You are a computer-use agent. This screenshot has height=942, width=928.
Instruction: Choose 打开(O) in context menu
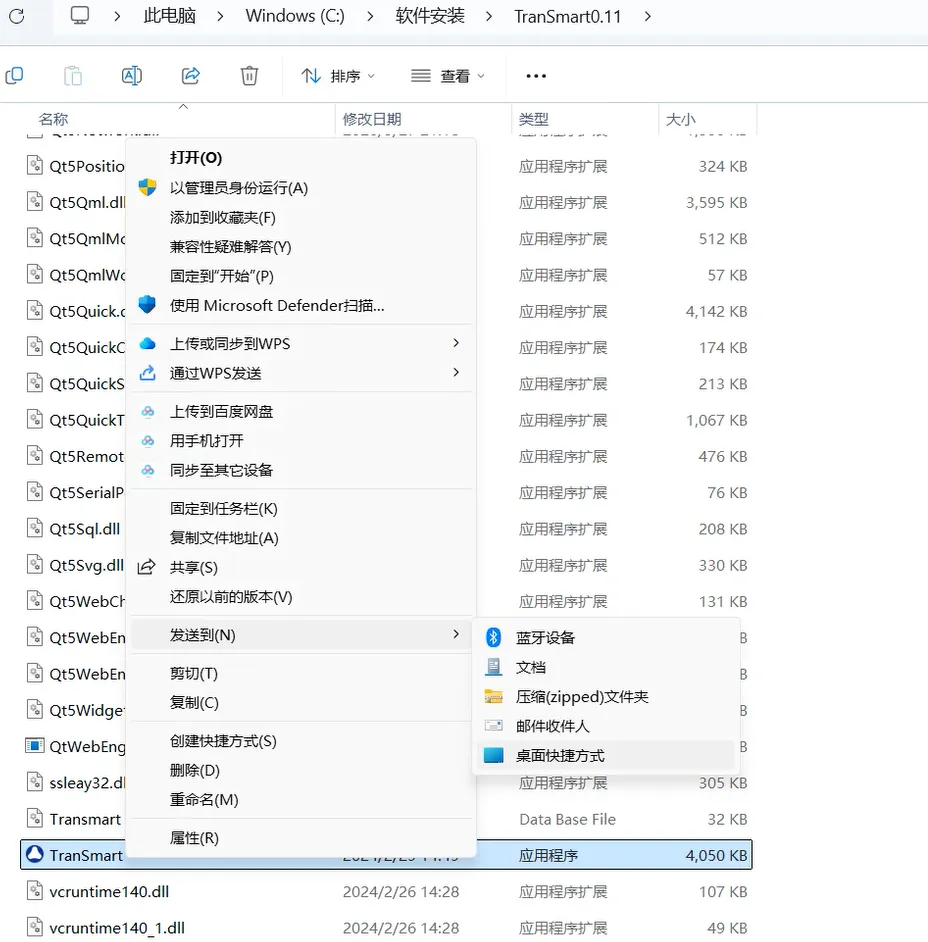(301, 158)
